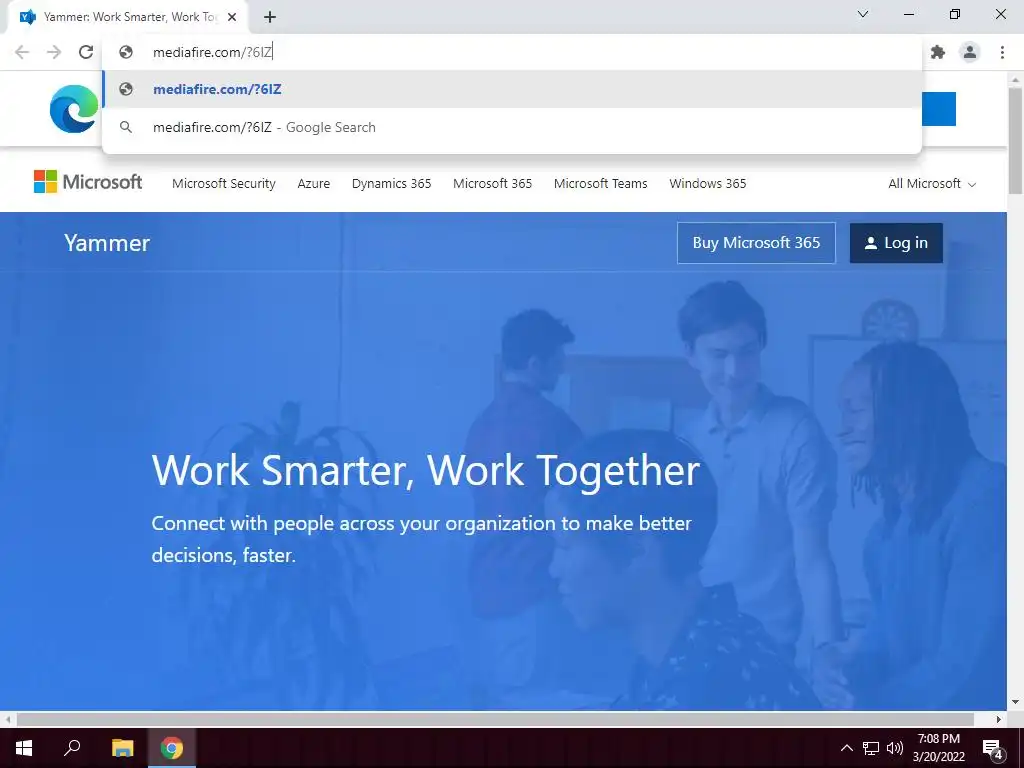
Task: Click the Microsoft Edge logo
Action: (74, 109)
